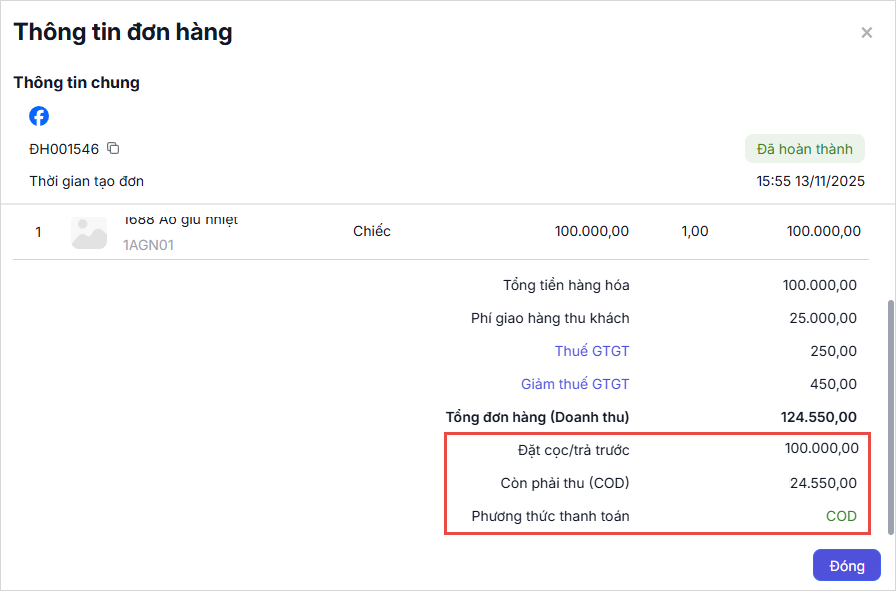Click the Chiếc unit cell in product row
This screenshot has height=591, width=896.
pos(372,231)
